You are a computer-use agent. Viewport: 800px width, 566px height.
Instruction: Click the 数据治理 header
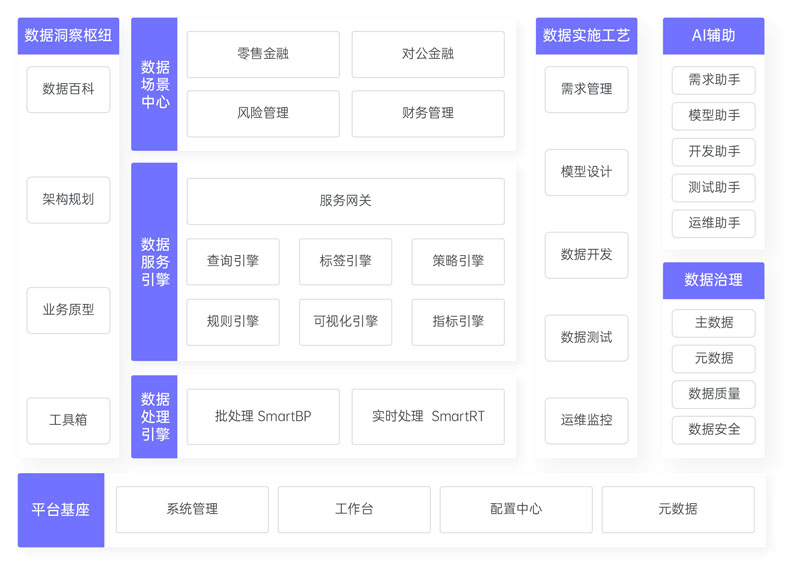[x=713, y=280]
